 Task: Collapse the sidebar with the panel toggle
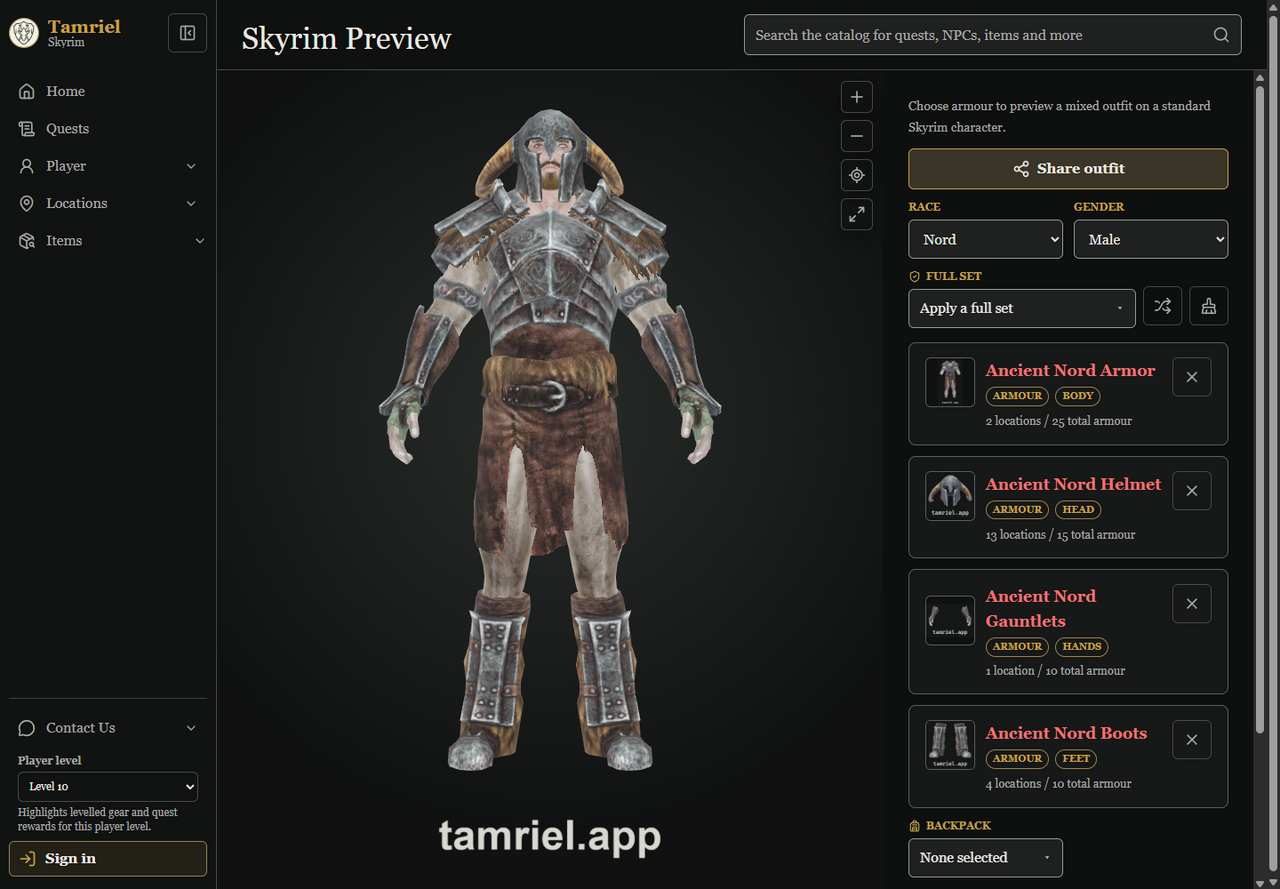[x=187, y=33]
